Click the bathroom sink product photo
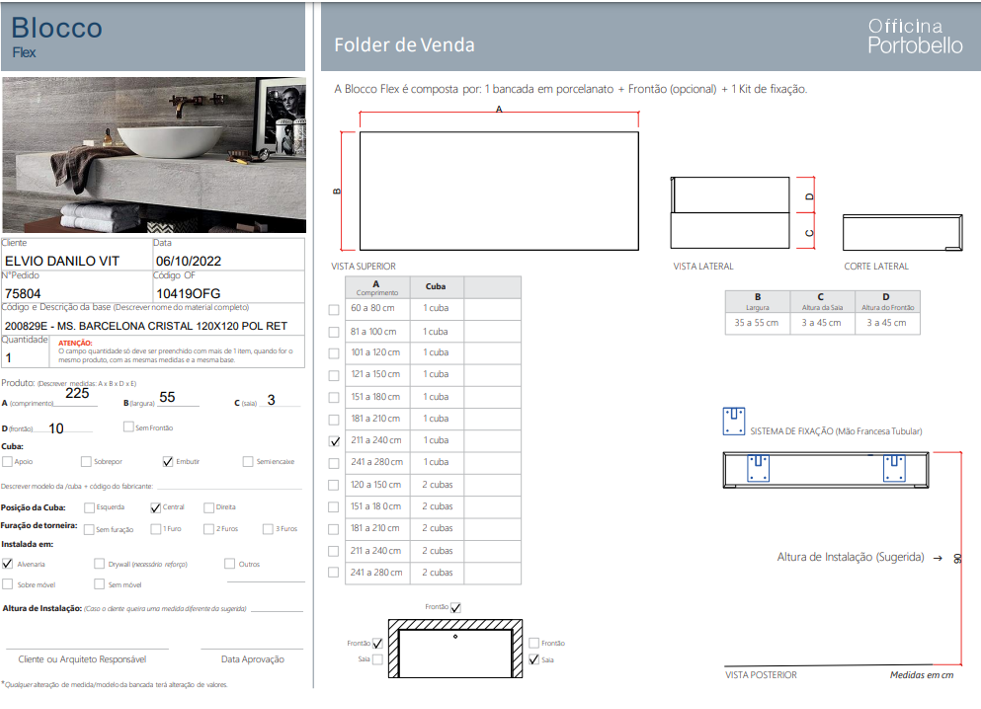 [154, 155]
